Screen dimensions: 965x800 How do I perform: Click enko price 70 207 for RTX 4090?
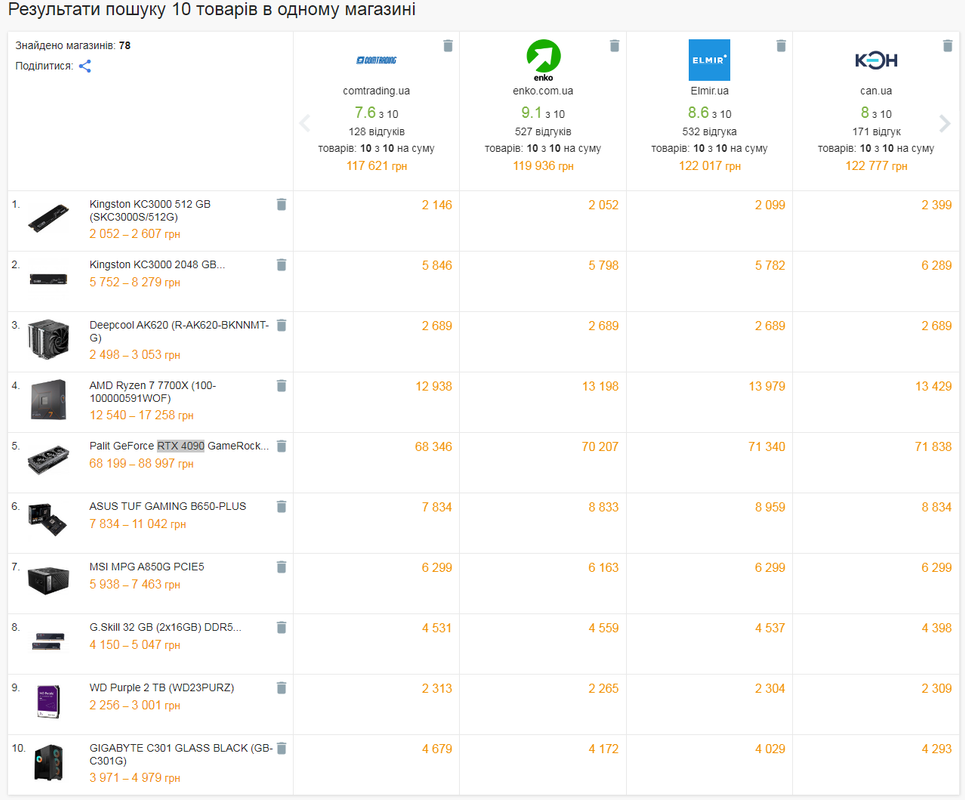(600, 447)
